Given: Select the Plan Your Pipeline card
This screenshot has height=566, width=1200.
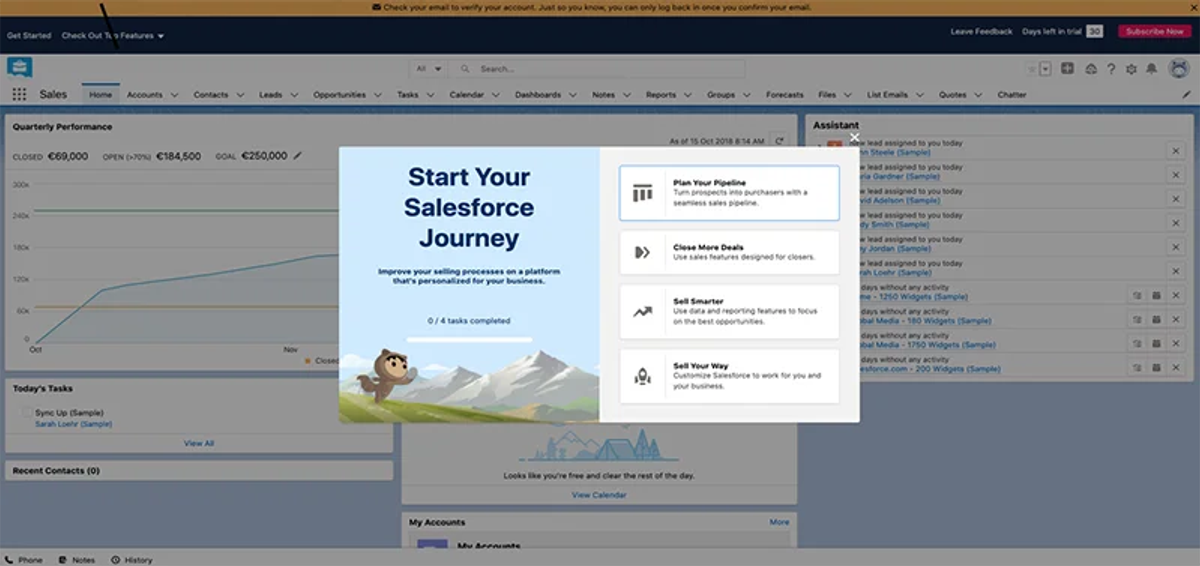Looking at the screenshot, I should point(729,193).
